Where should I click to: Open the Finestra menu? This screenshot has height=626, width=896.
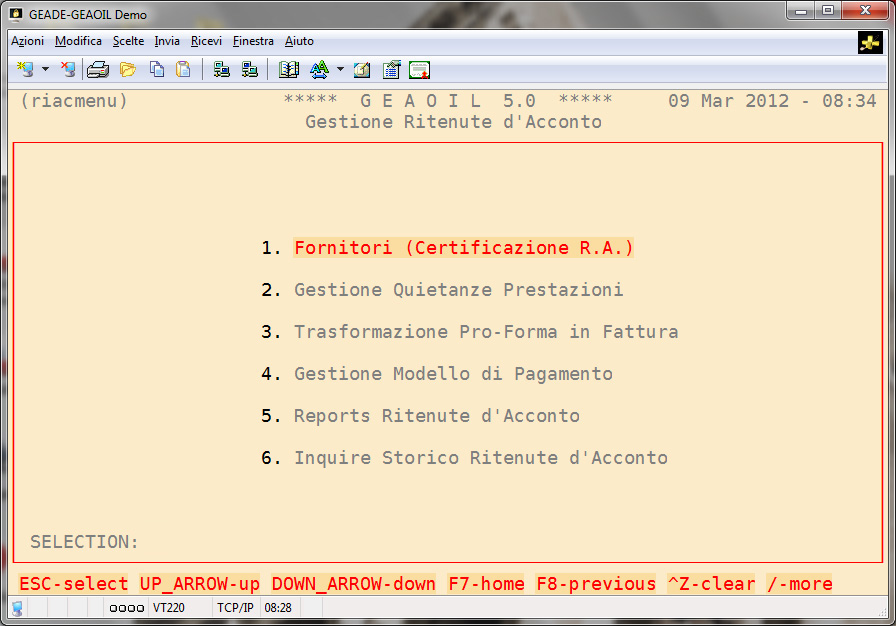(x=253, y=41)
